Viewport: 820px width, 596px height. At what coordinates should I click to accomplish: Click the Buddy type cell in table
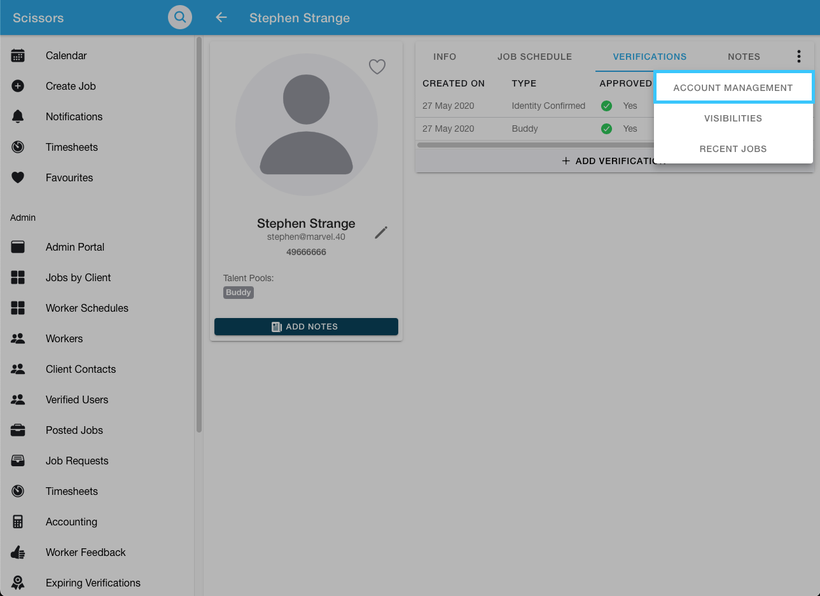tap(525, 129)
